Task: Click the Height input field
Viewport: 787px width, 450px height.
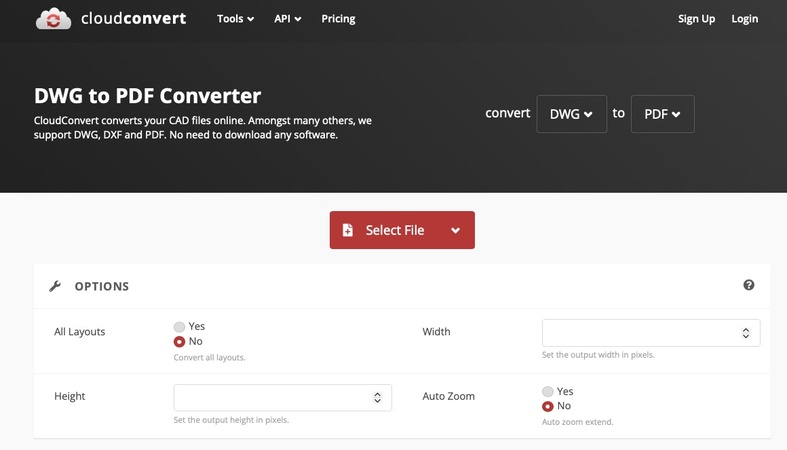Action: click(x=283, y=398)
